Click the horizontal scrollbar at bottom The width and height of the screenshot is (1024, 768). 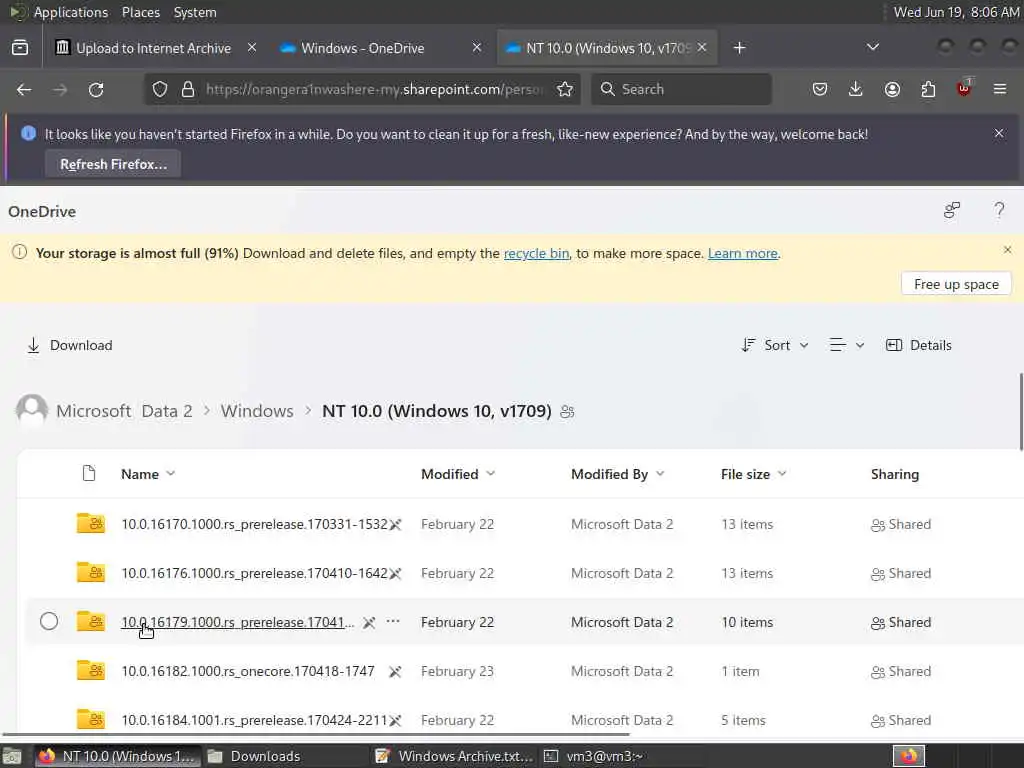(x=315, y=734)
